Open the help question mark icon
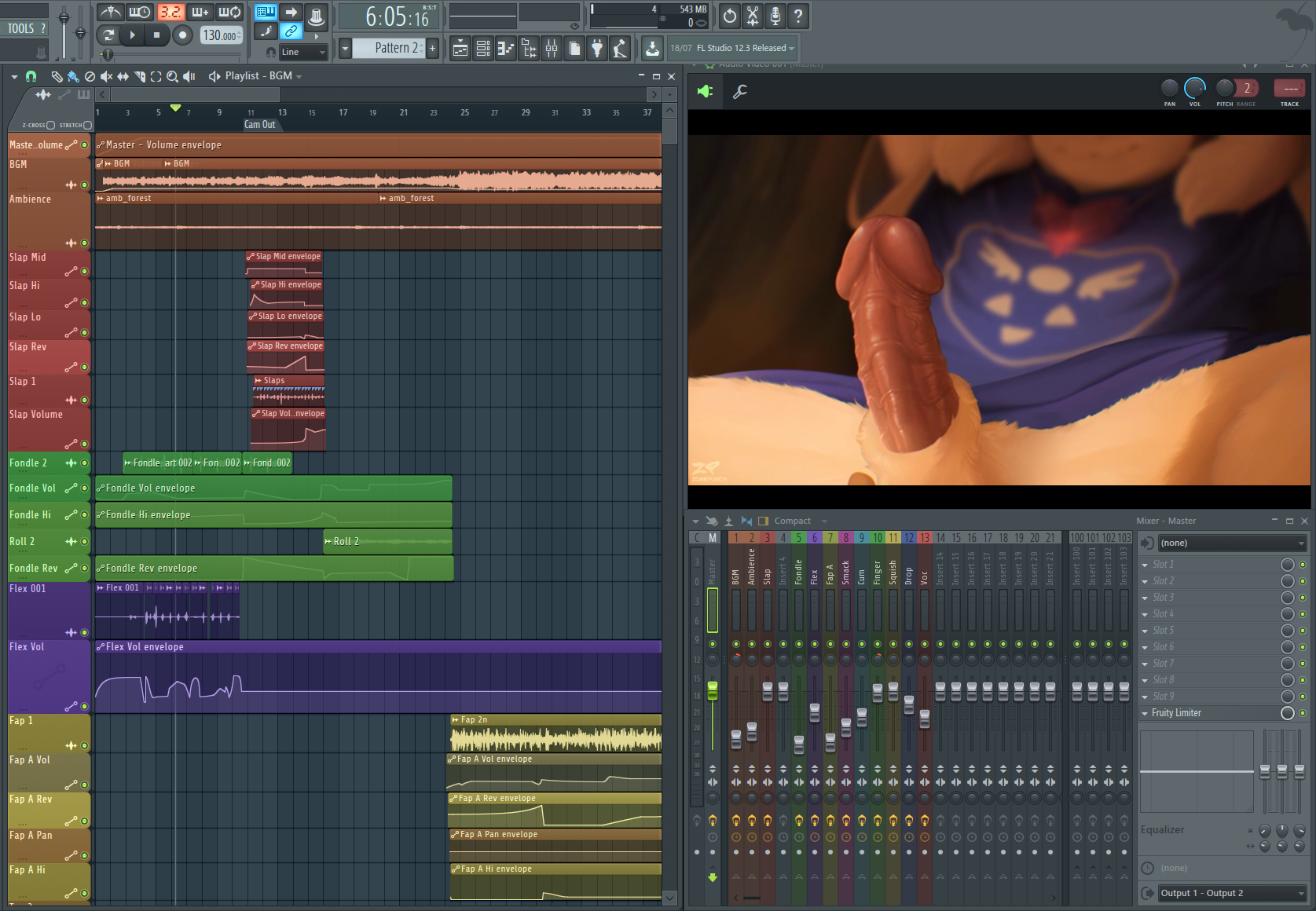 [798, 16]
